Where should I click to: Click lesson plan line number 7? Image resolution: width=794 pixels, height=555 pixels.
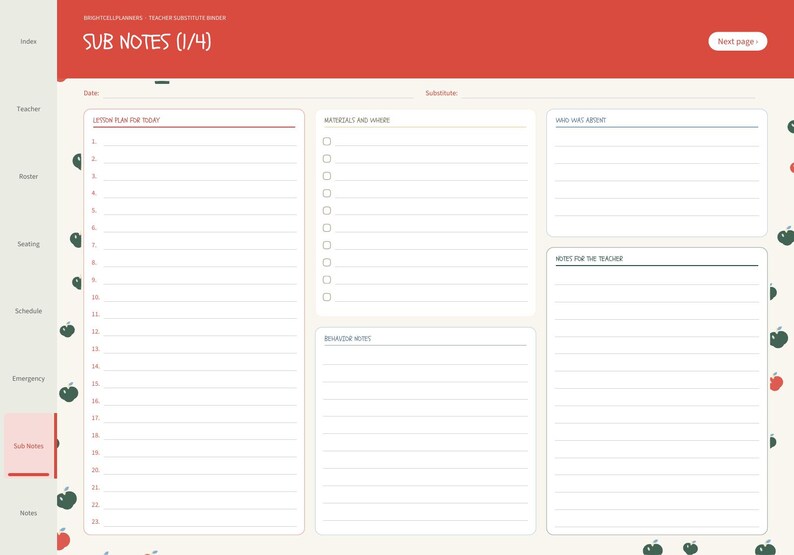coord(200,245)
